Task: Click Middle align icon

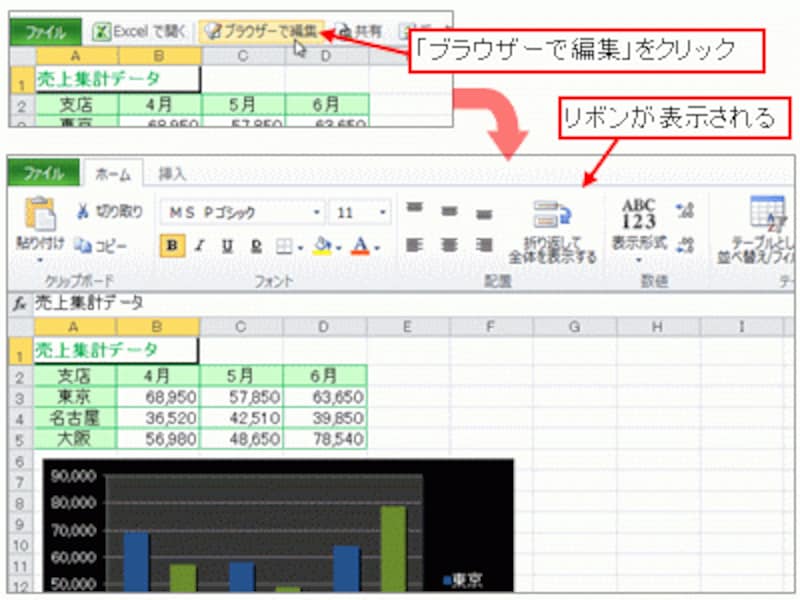Action: click(x=449, y=211)
